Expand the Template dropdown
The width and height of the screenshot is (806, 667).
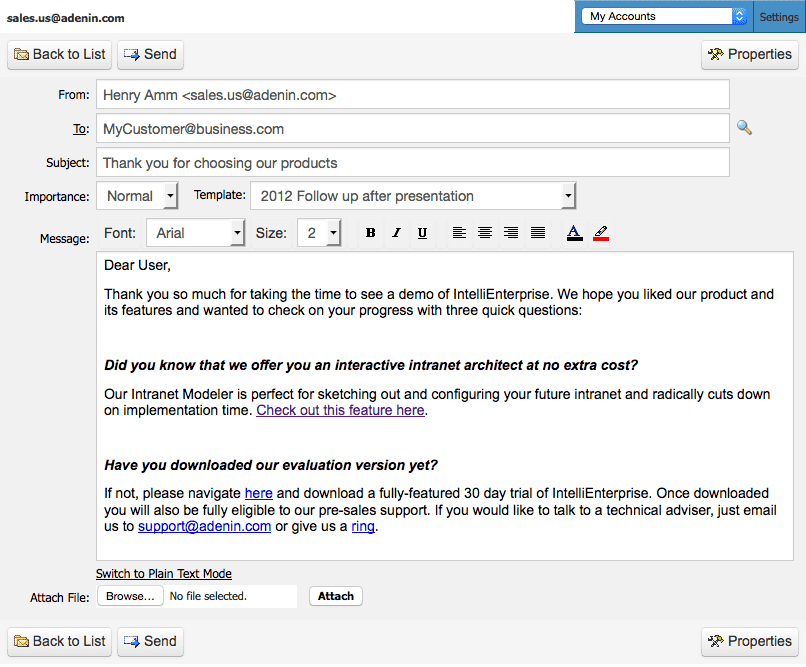pos(413,196)
